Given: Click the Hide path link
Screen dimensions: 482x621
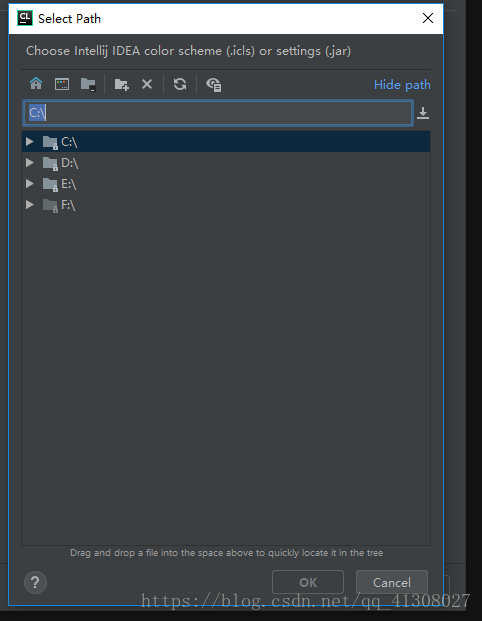Looking at the screenshot, I should (402, 85).
